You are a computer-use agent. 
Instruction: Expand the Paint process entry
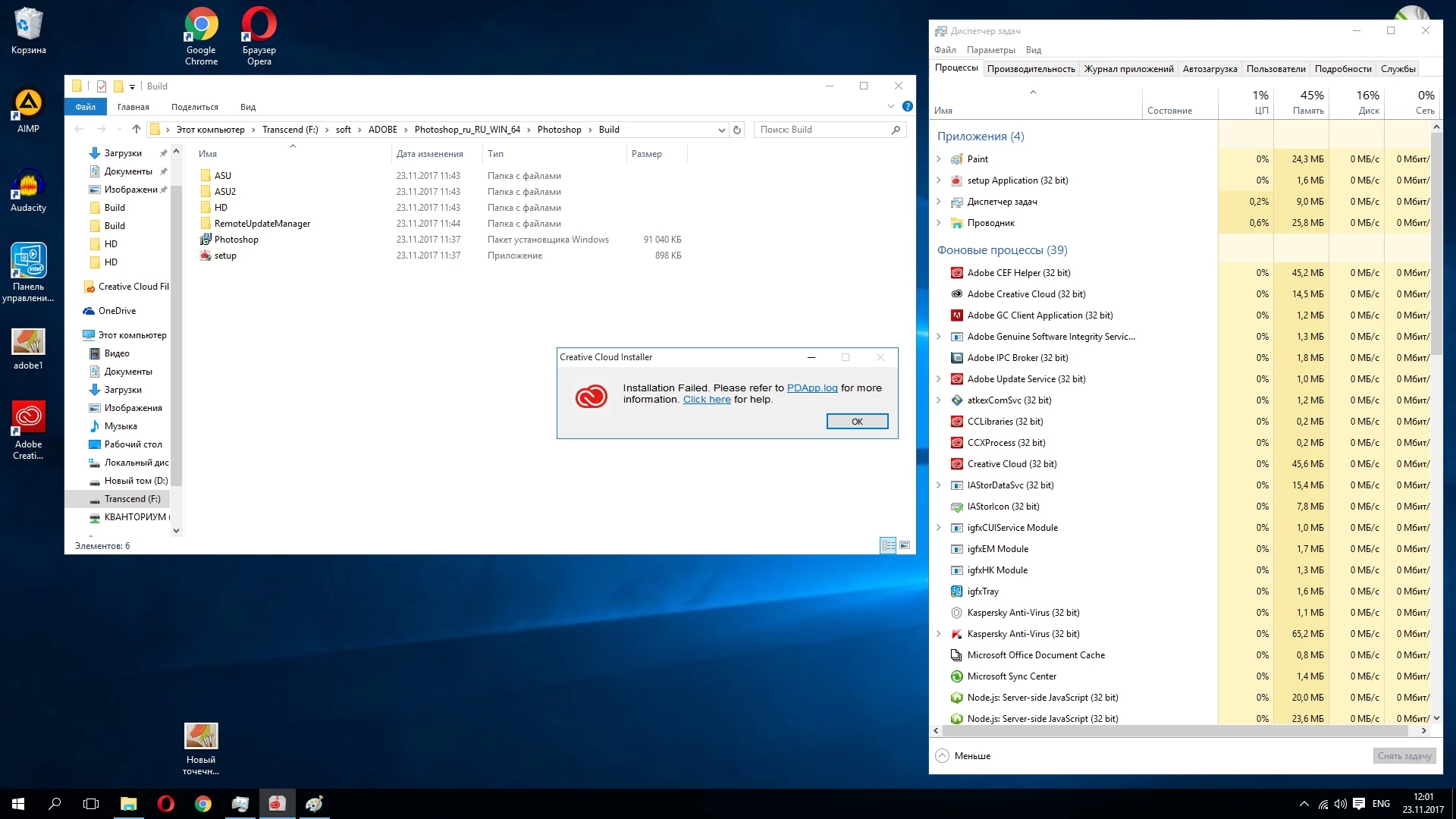939,159
